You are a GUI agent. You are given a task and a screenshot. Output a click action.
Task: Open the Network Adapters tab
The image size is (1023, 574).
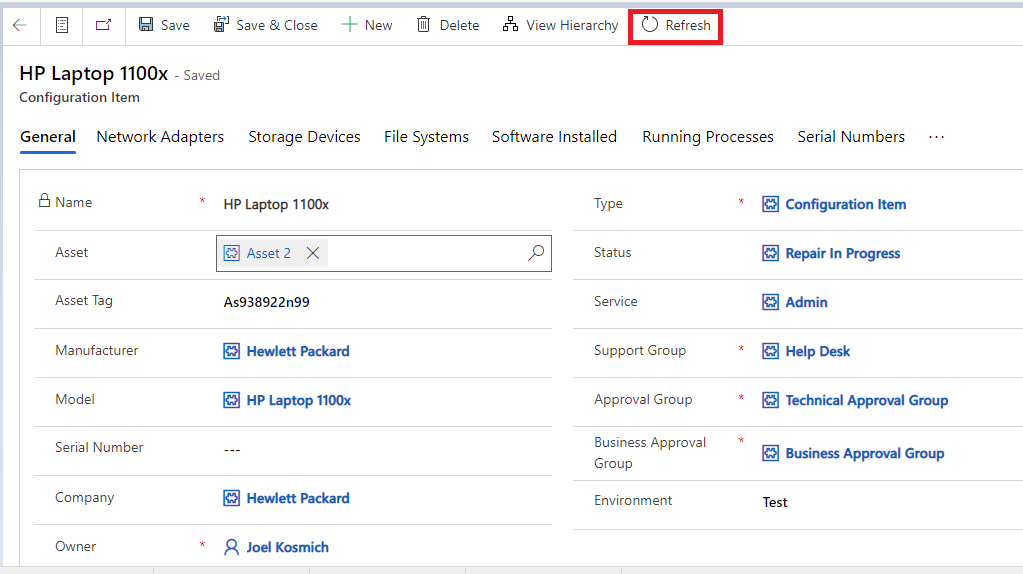point(160,137)
